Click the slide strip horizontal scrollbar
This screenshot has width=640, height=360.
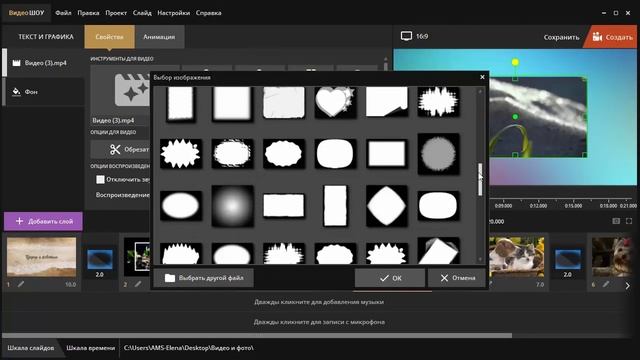click(x=257, y=336)
